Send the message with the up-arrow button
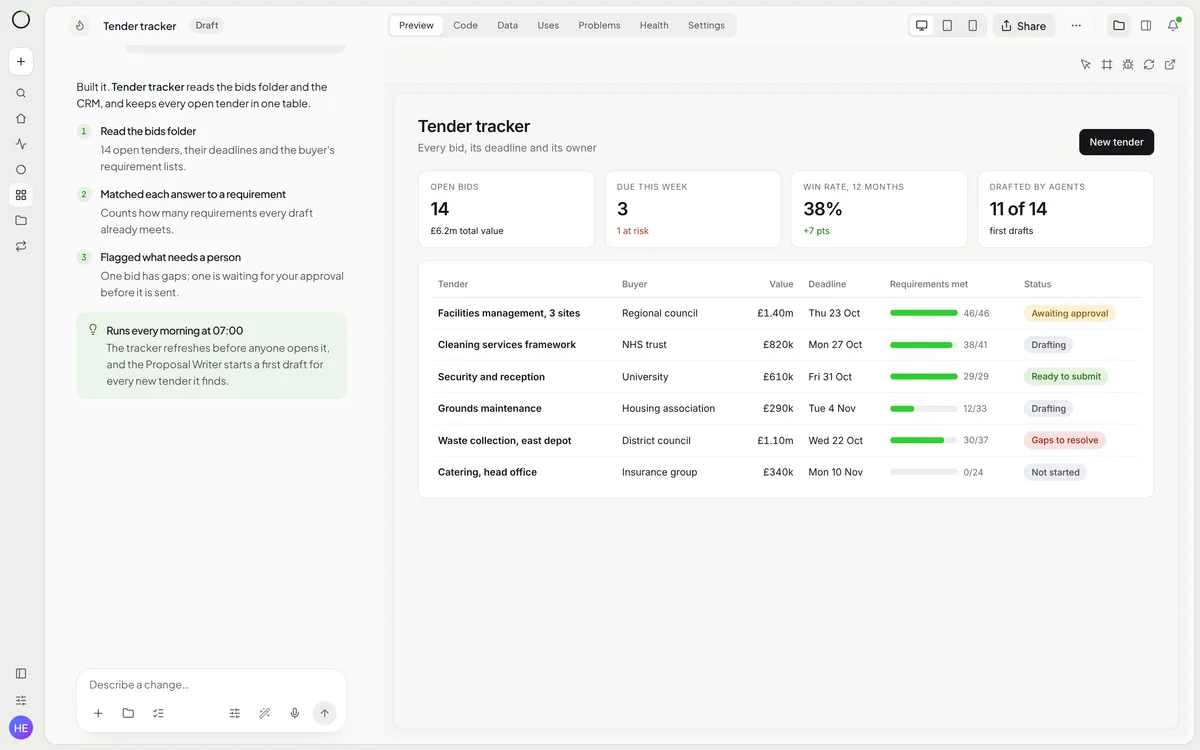 [x=324, y=713]
